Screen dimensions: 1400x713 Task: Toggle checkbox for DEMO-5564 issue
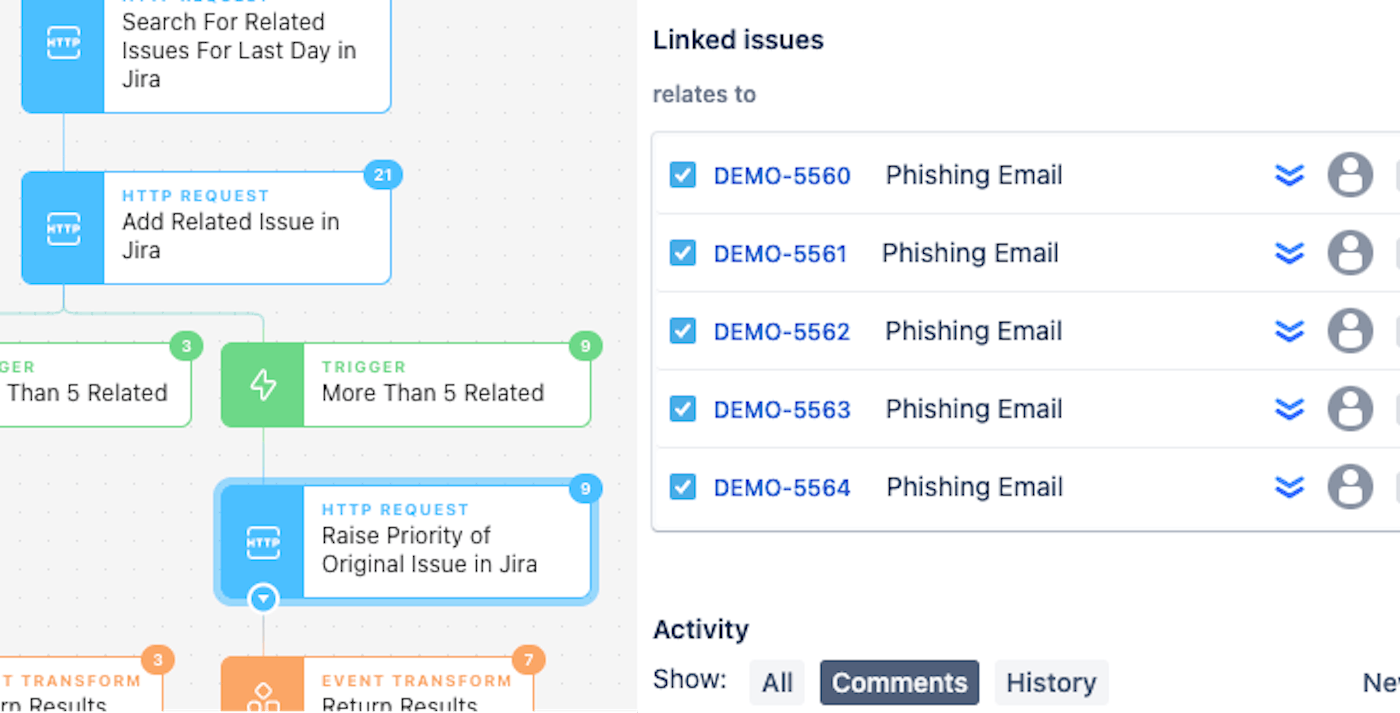683,487
